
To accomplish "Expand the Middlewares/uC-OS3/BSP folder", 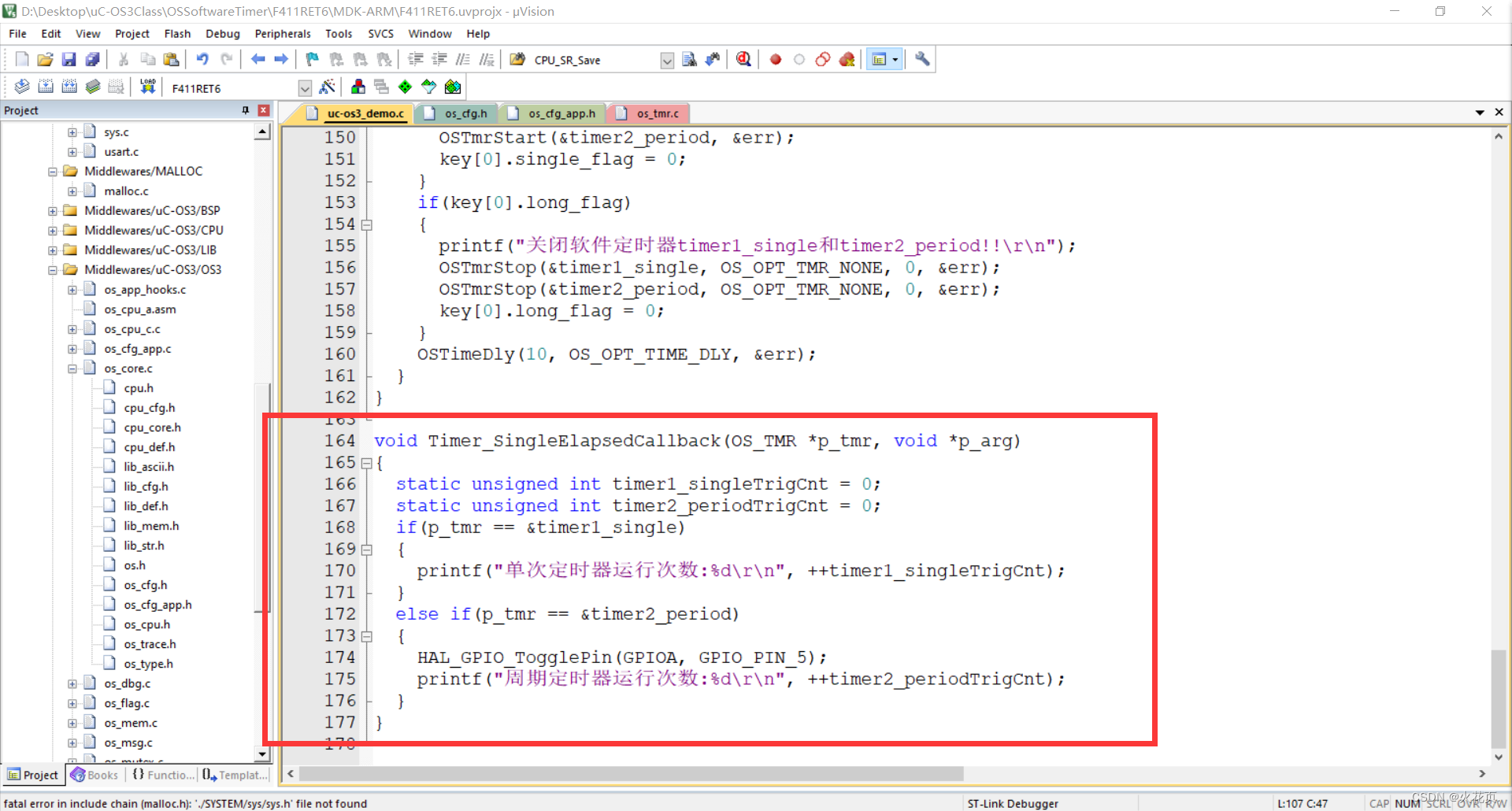I will [x=53, y=211].
